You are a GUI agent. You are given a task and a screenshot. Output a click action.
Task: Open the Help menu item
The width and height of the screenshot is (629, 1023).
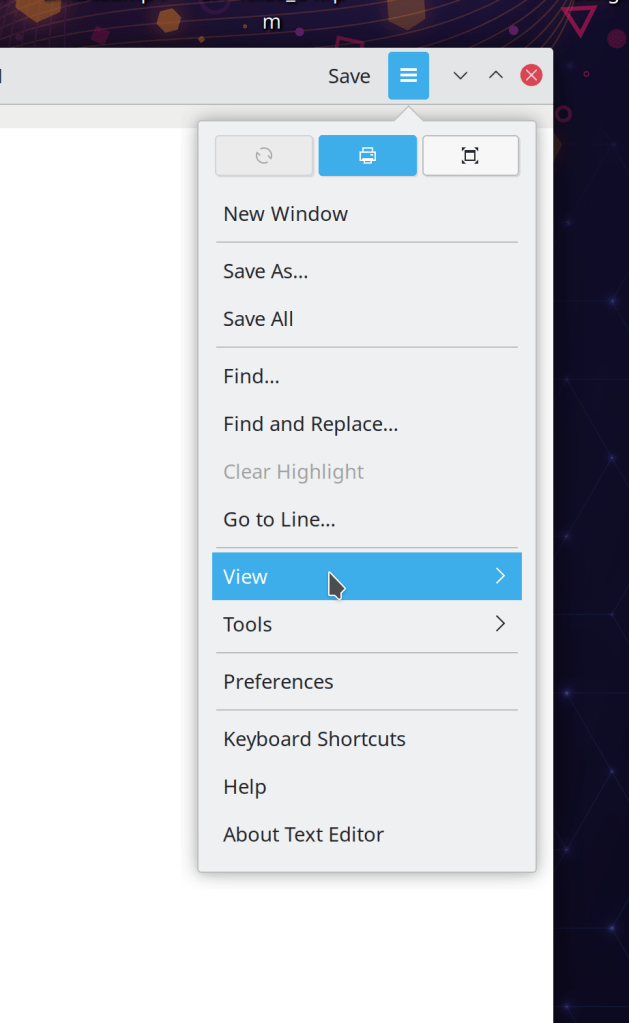[x=245, y=787]
